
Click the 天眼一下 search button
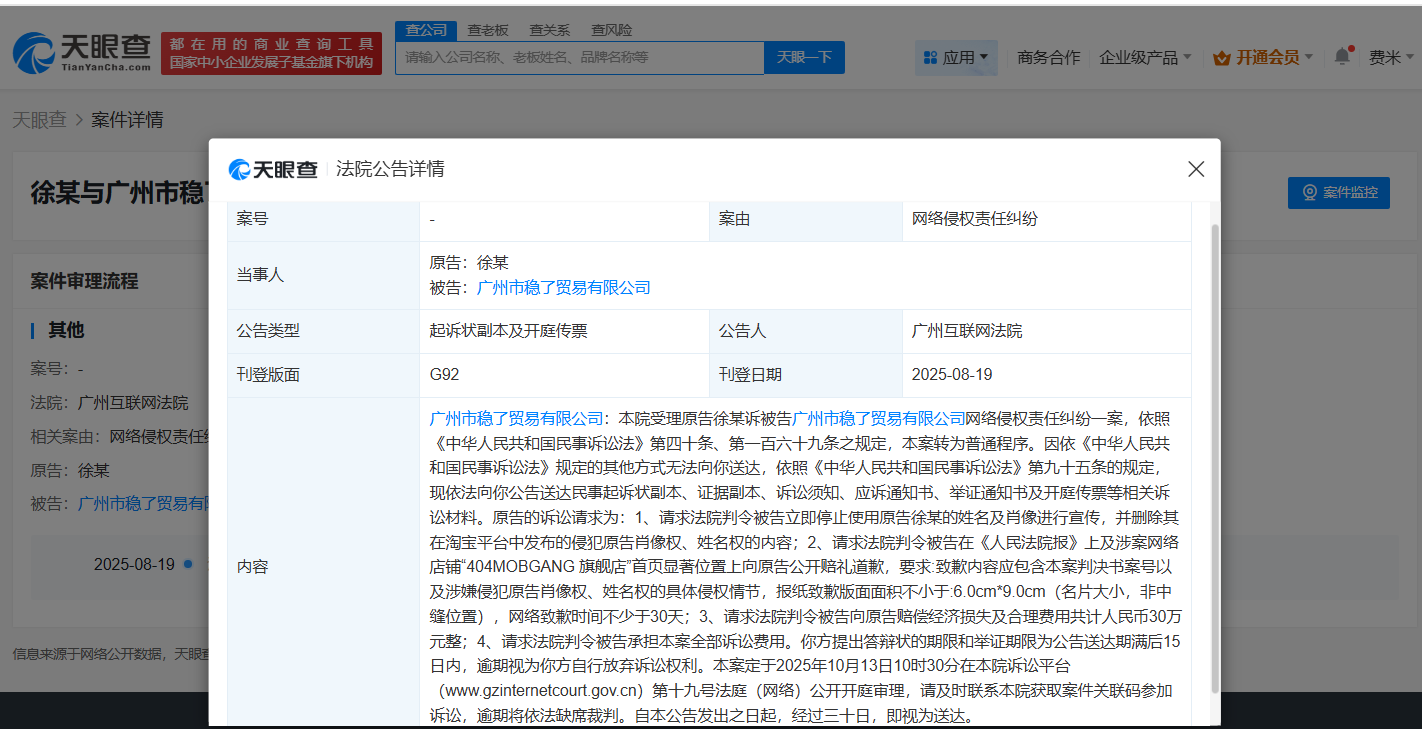[804, 57]
